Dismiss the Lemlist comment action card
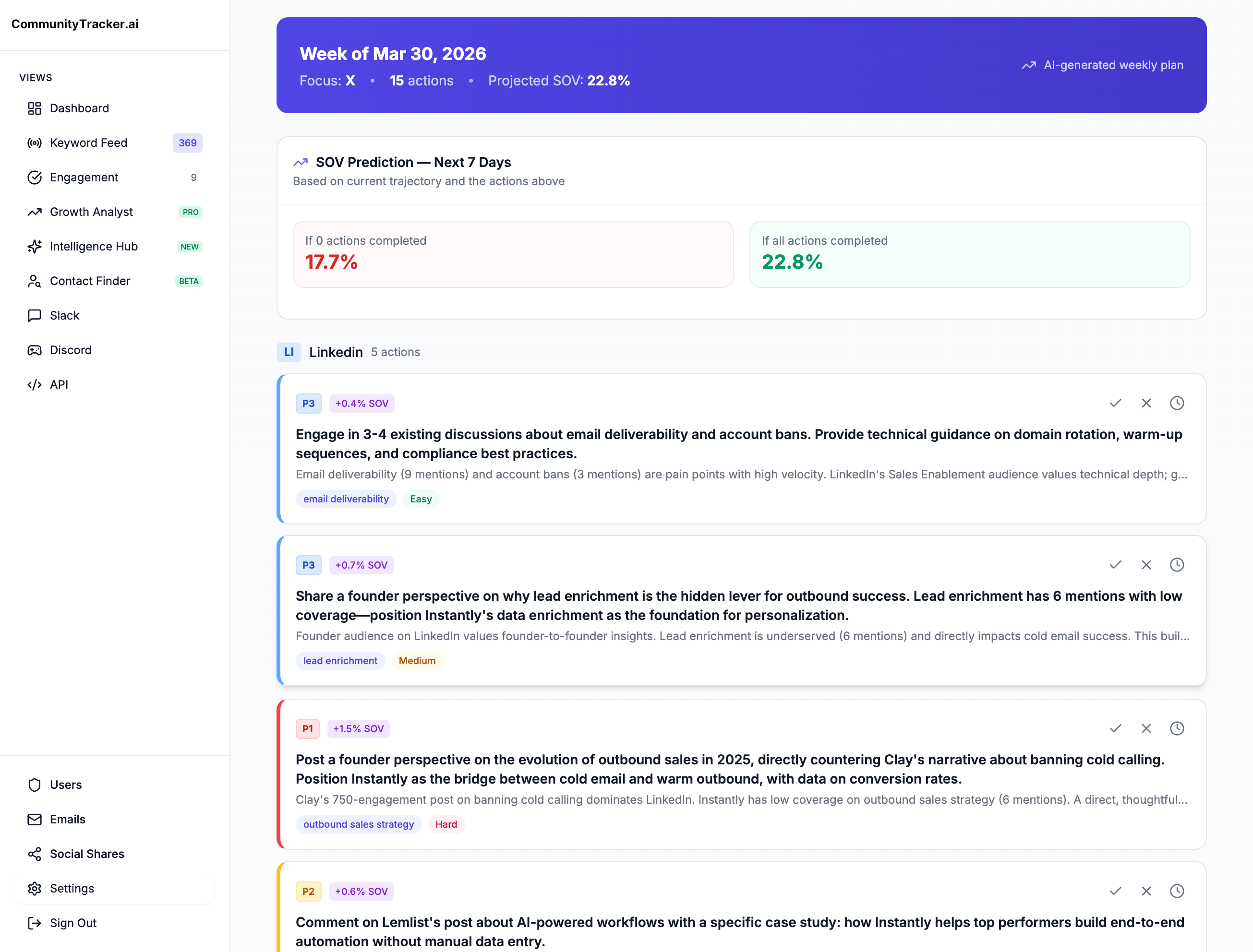1253x952 pixels. (x=1146, y=891)
